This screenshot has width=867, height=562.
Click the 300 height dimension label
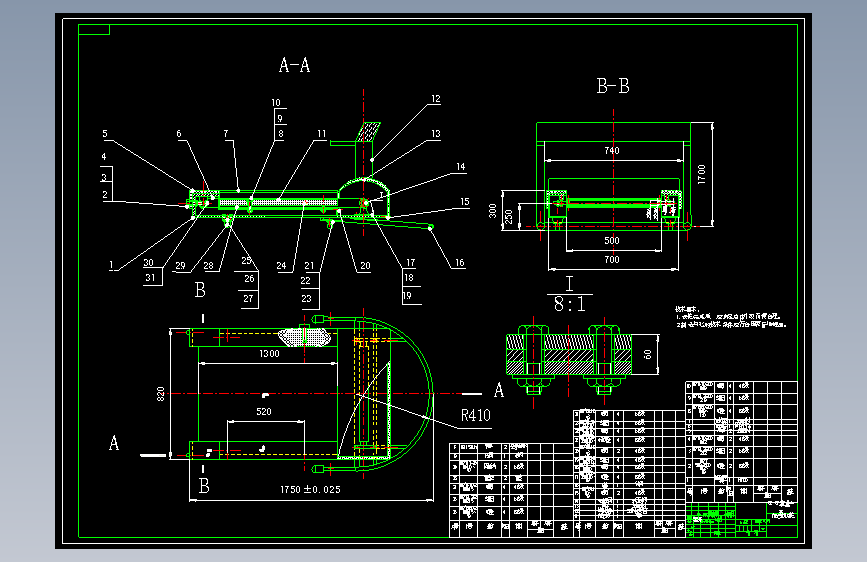click(x=493, y=211)
